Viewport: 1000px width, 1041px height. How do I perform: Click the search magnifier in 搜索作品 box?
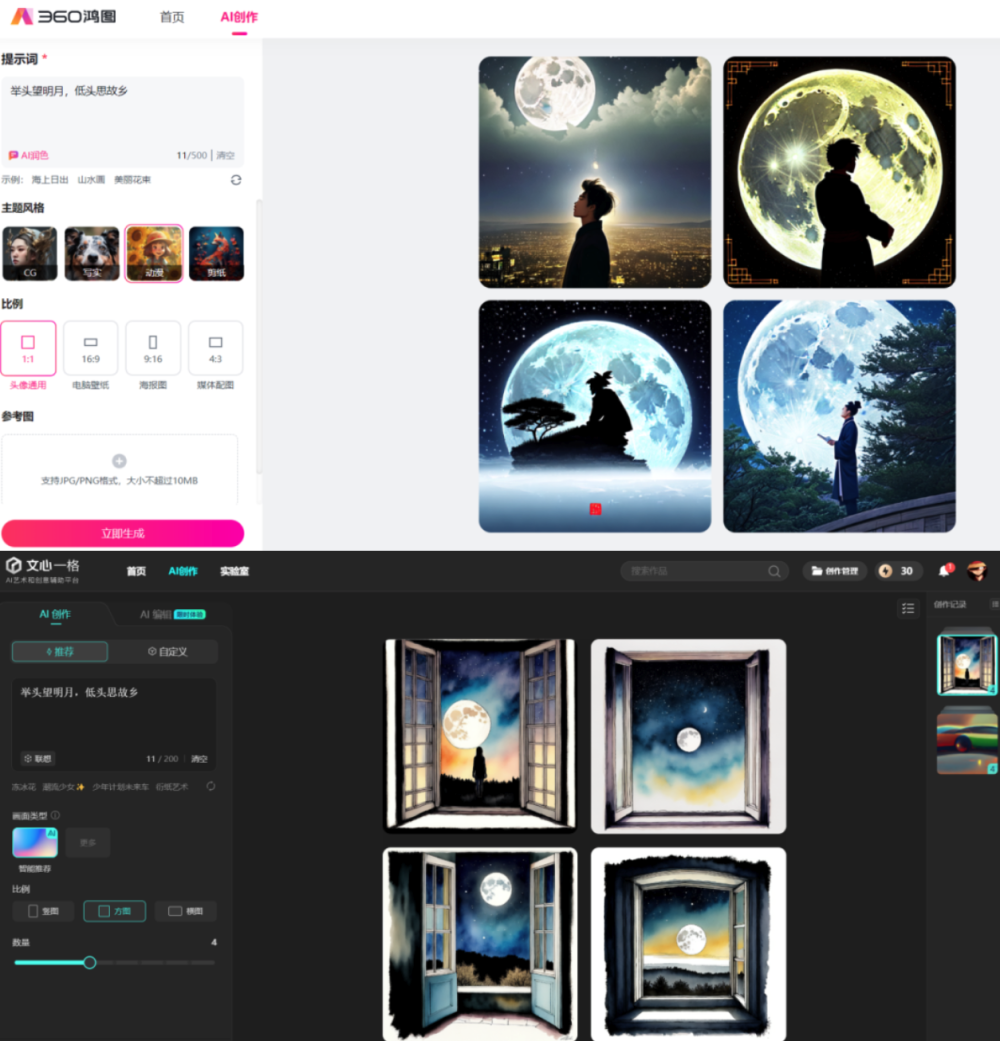774,571
